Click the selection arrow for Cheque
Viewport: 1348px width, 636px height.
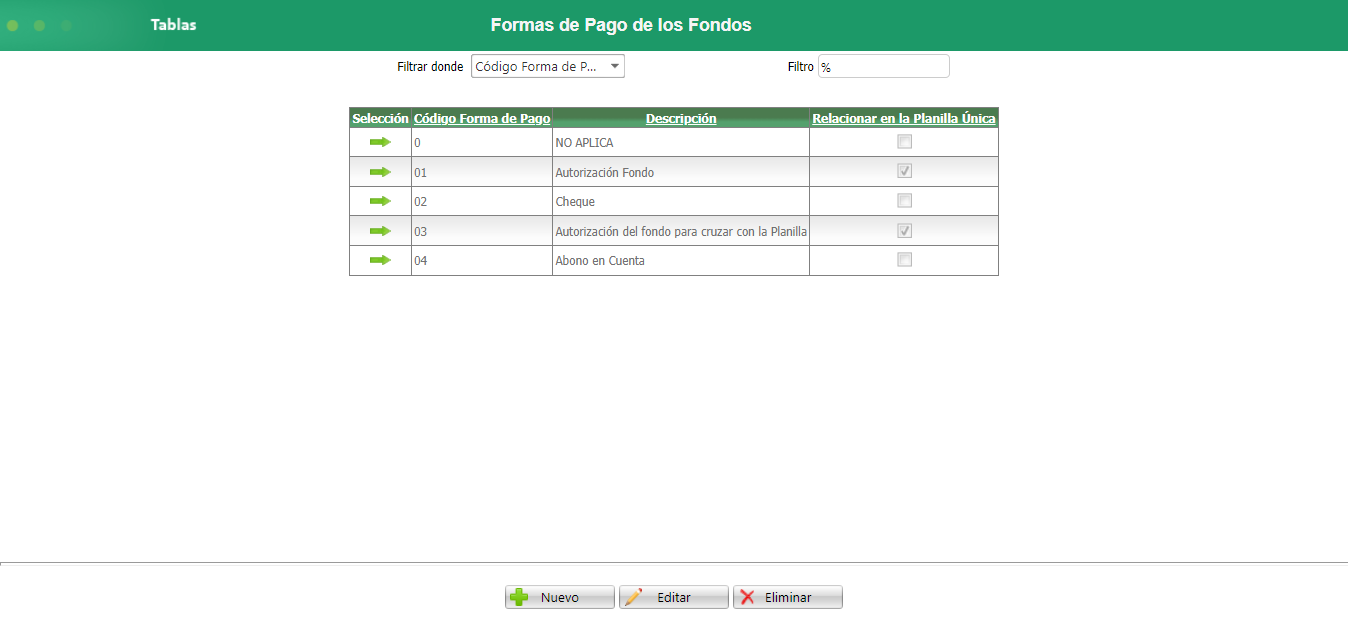tap(380, 200)
